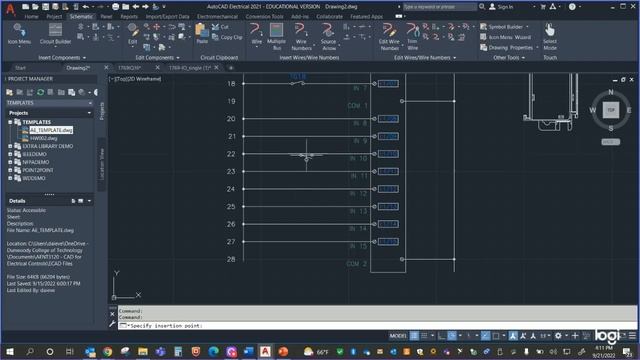Click the Location View side tab

102,164
